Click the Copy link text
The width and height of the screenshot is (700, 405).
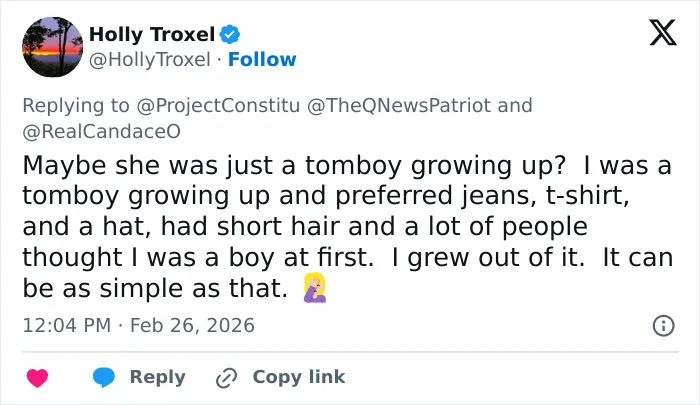pos(299,377)
